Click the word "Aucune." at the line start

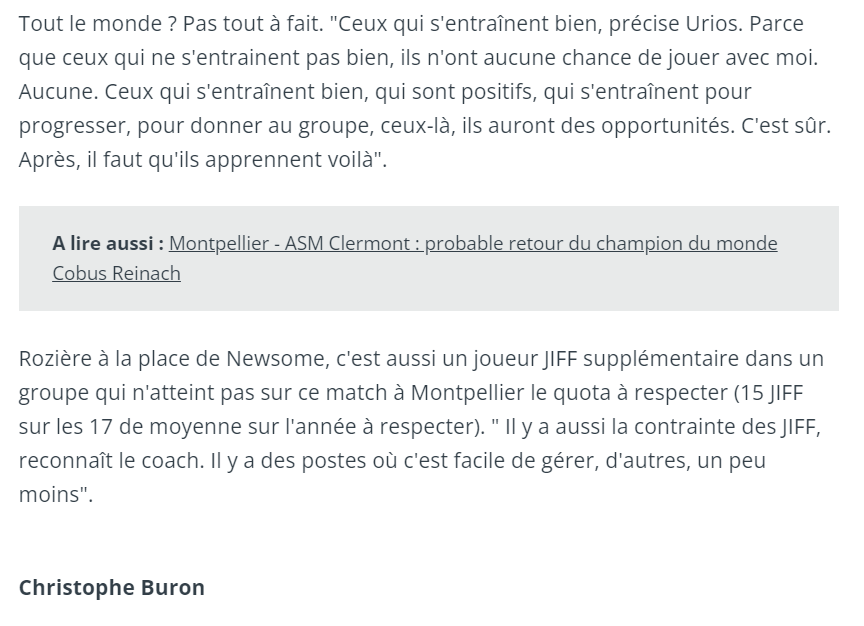click(55, 92)
